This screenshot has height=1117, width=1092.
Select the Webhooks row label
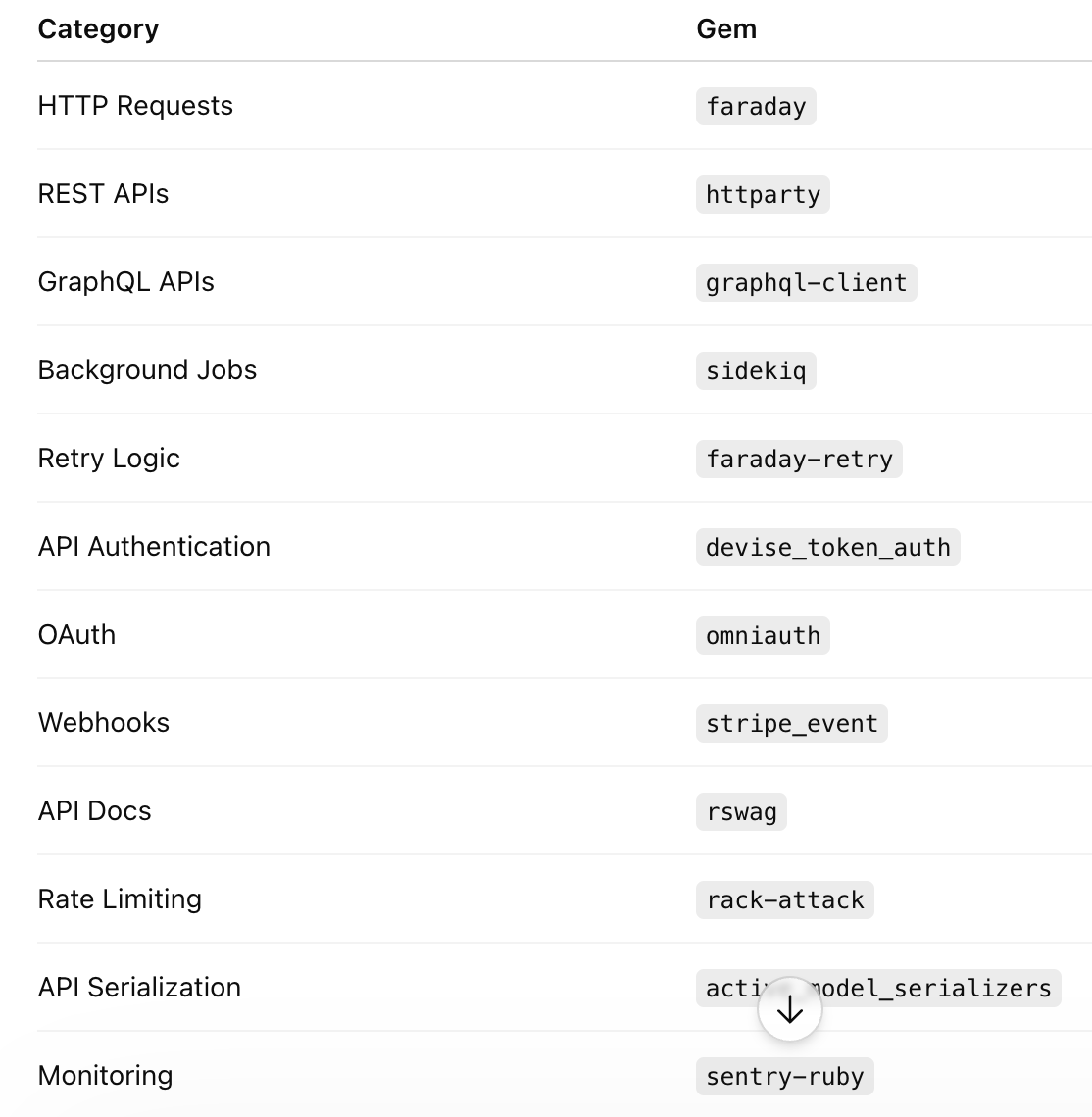[104, 723]
